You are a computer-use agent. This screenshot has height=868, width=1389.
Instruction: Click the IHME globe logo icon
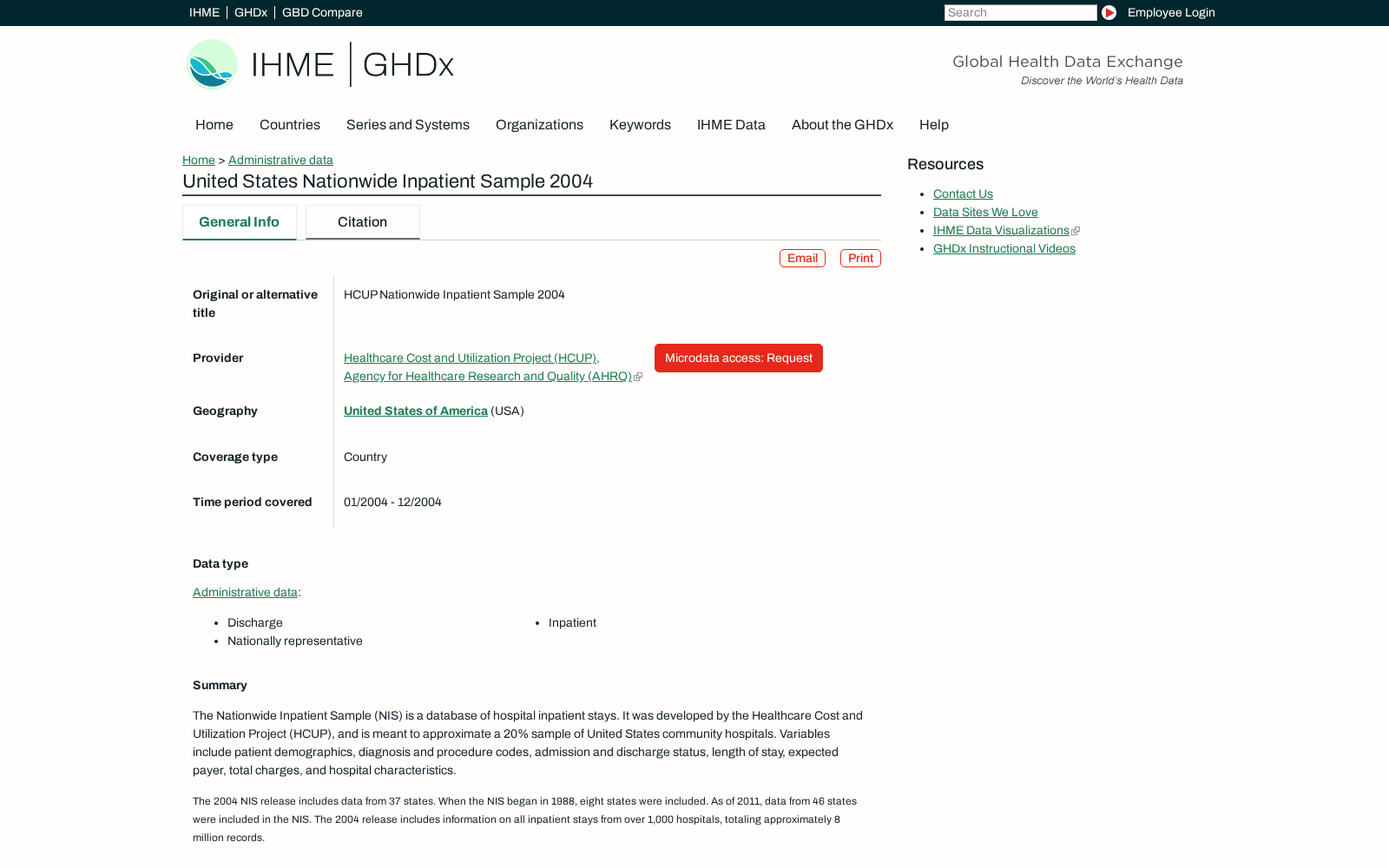click(x=212, y=64)
